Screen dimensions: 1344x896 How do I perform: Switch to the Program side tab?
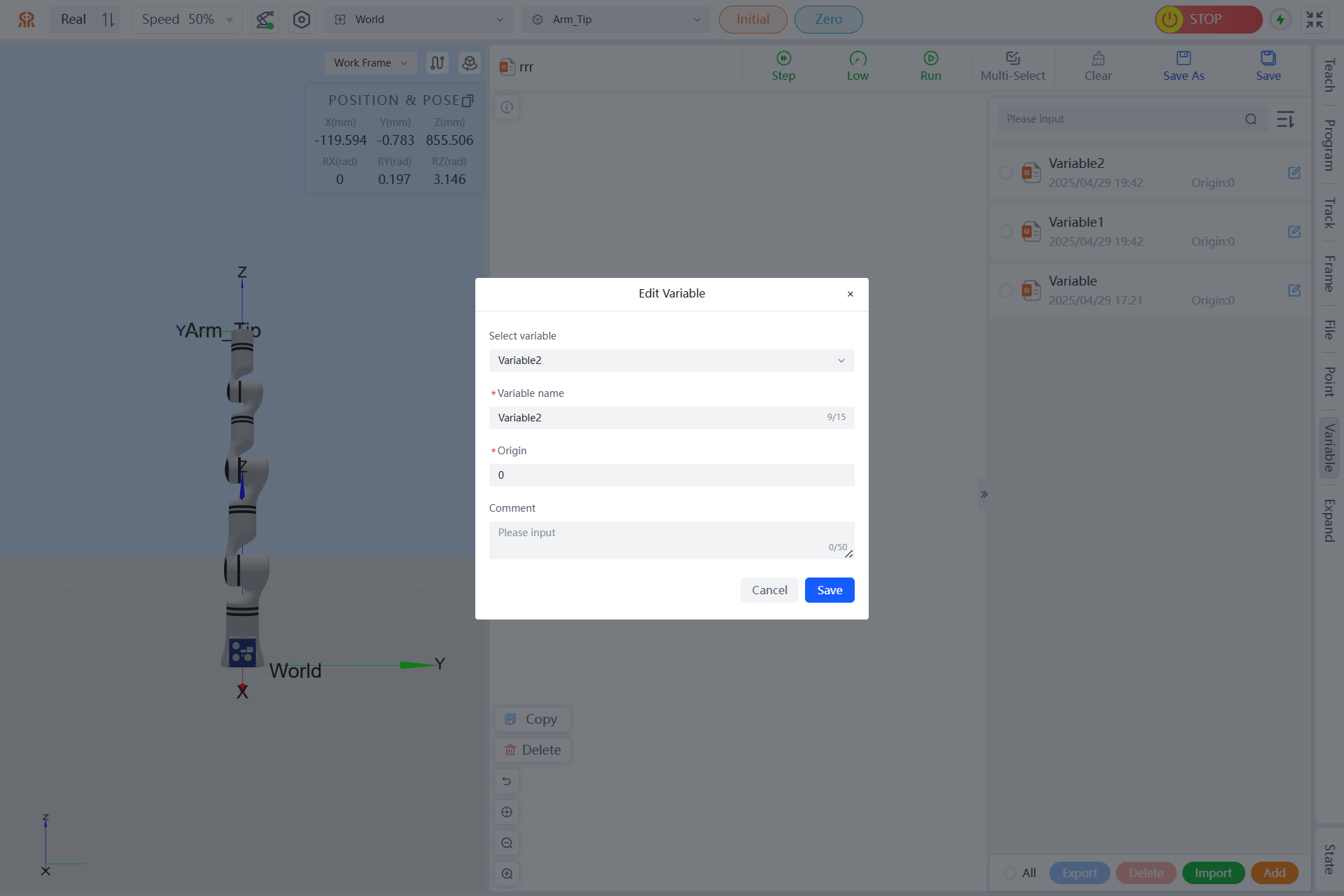coord(1329,146)
